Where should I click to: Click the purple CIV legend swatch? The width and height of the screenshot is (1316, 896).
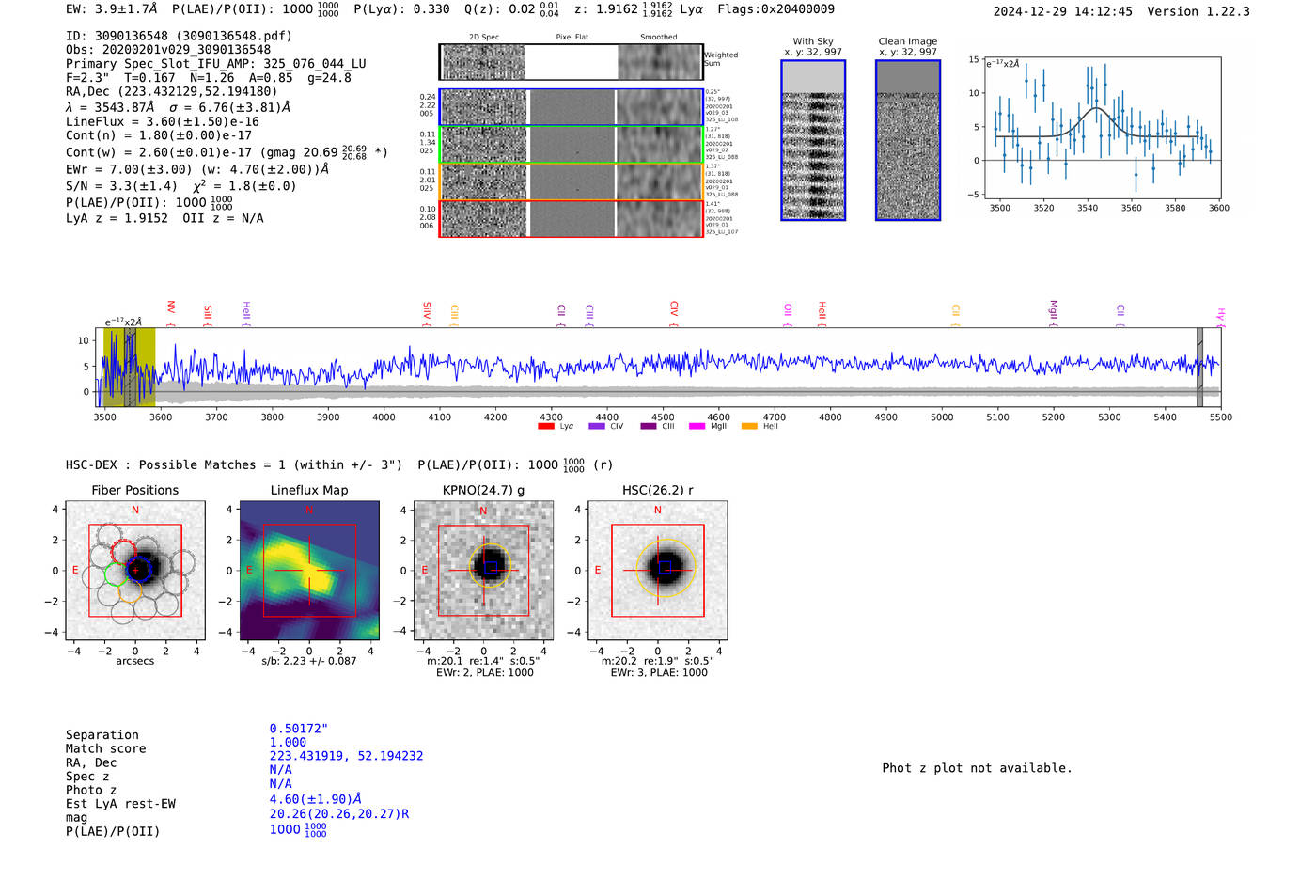click(x=596, y=427)
